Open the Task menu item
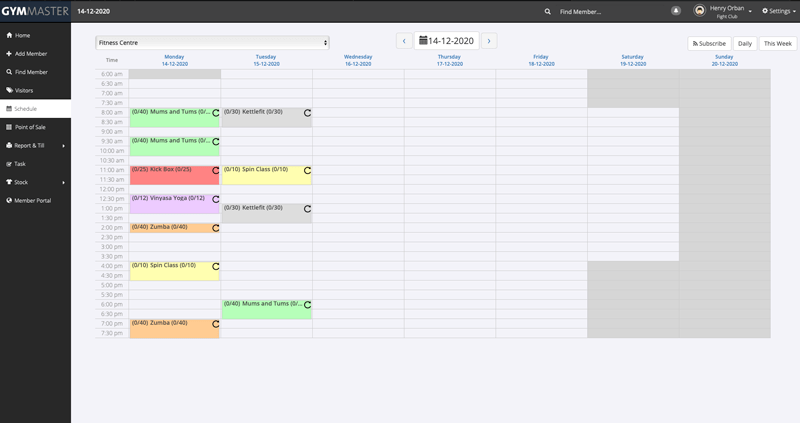 pos(20,163)
